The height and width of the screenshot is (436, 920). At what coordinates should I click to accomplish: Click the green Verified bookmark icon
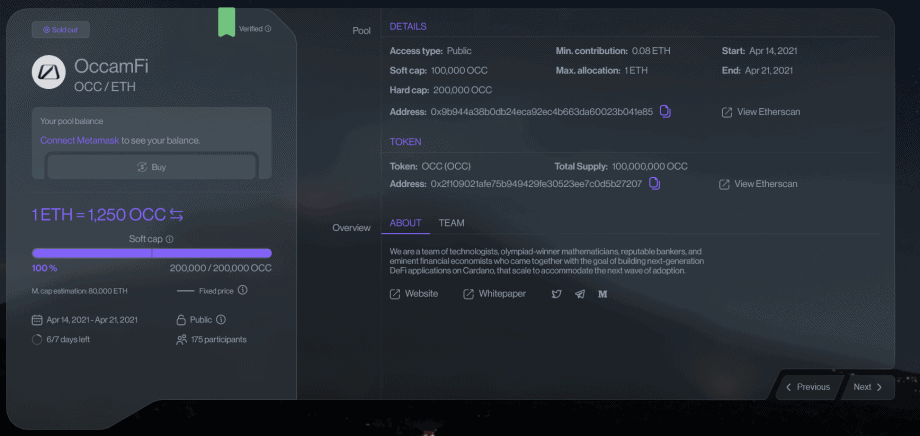[x=226, y=22]
